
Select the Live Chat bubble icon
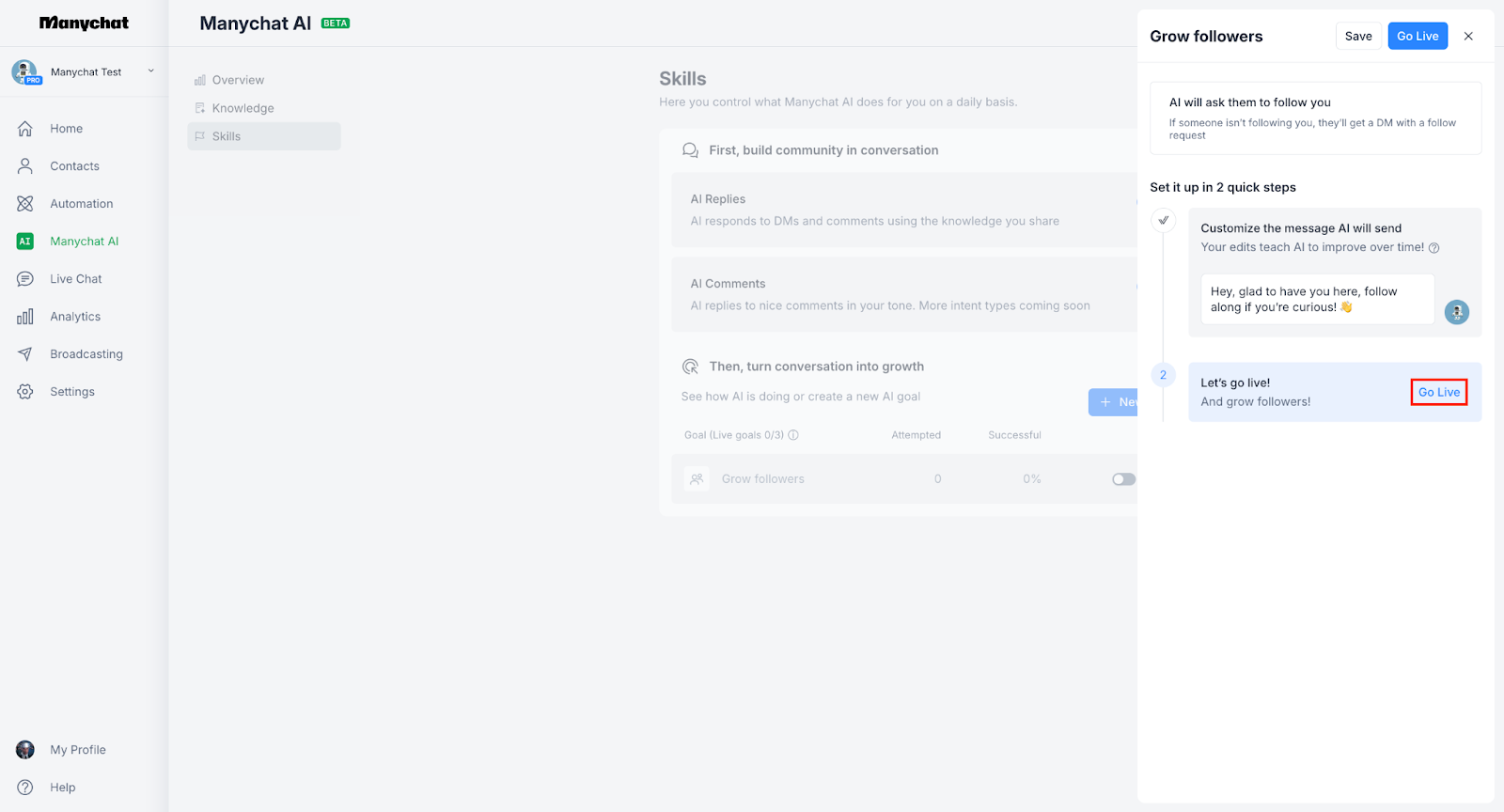tap(25, 279)
